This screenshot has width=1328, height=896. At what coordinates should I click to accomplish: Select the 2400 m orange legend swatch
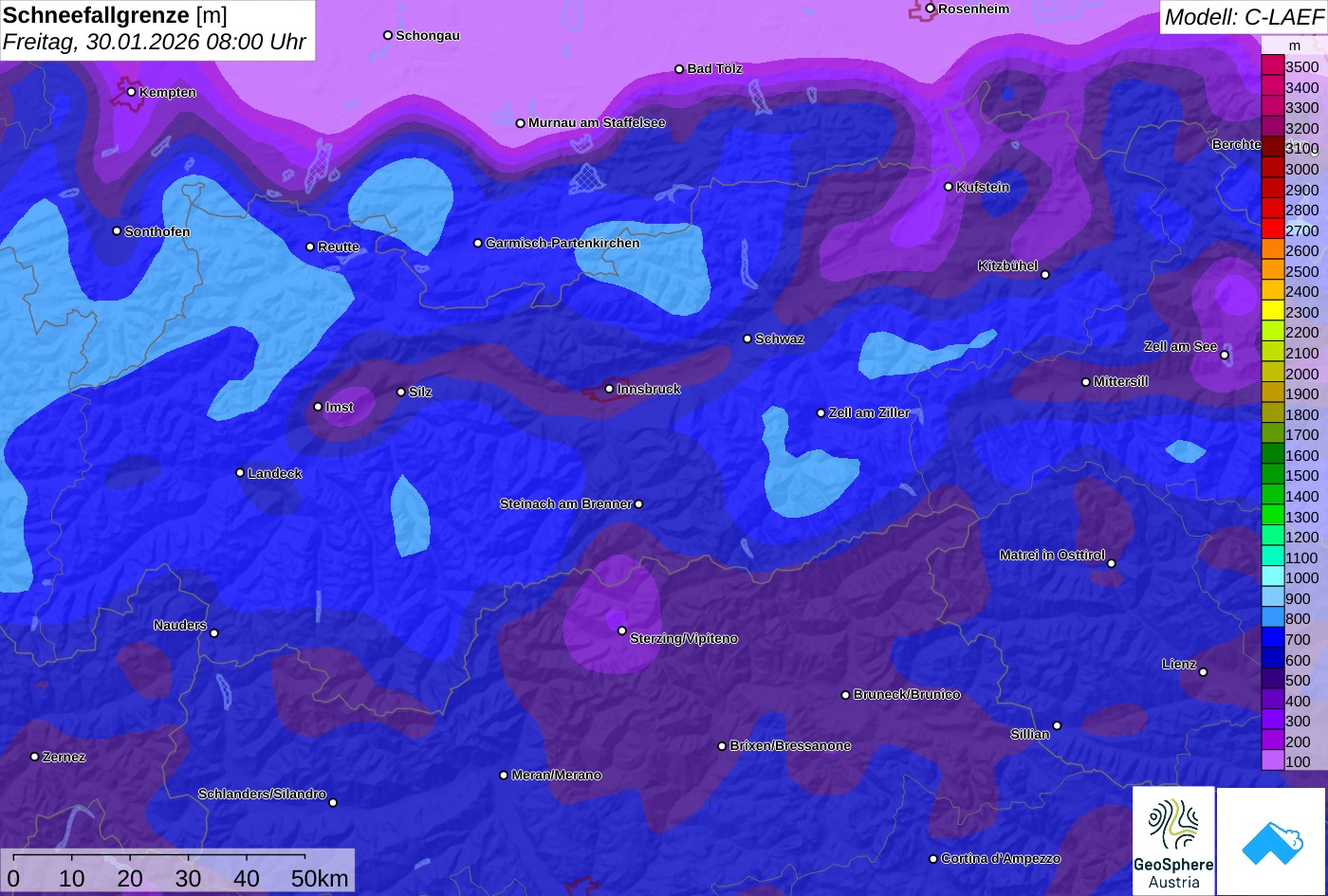(1272, 291)
